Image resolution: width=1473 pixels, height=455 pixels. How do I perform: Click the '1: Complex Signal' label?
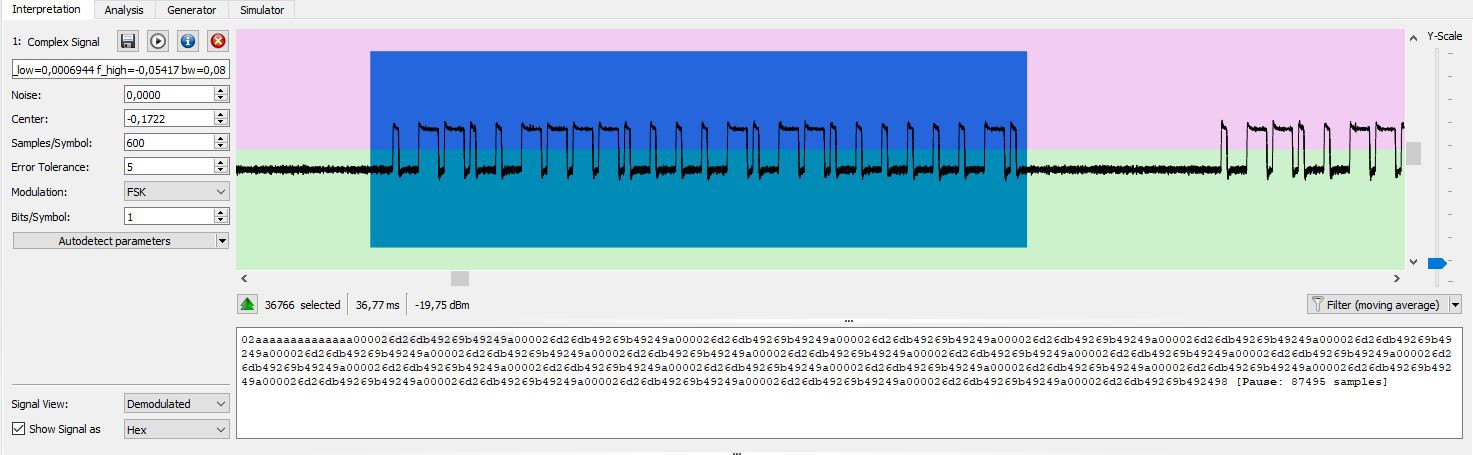(56, 42)
